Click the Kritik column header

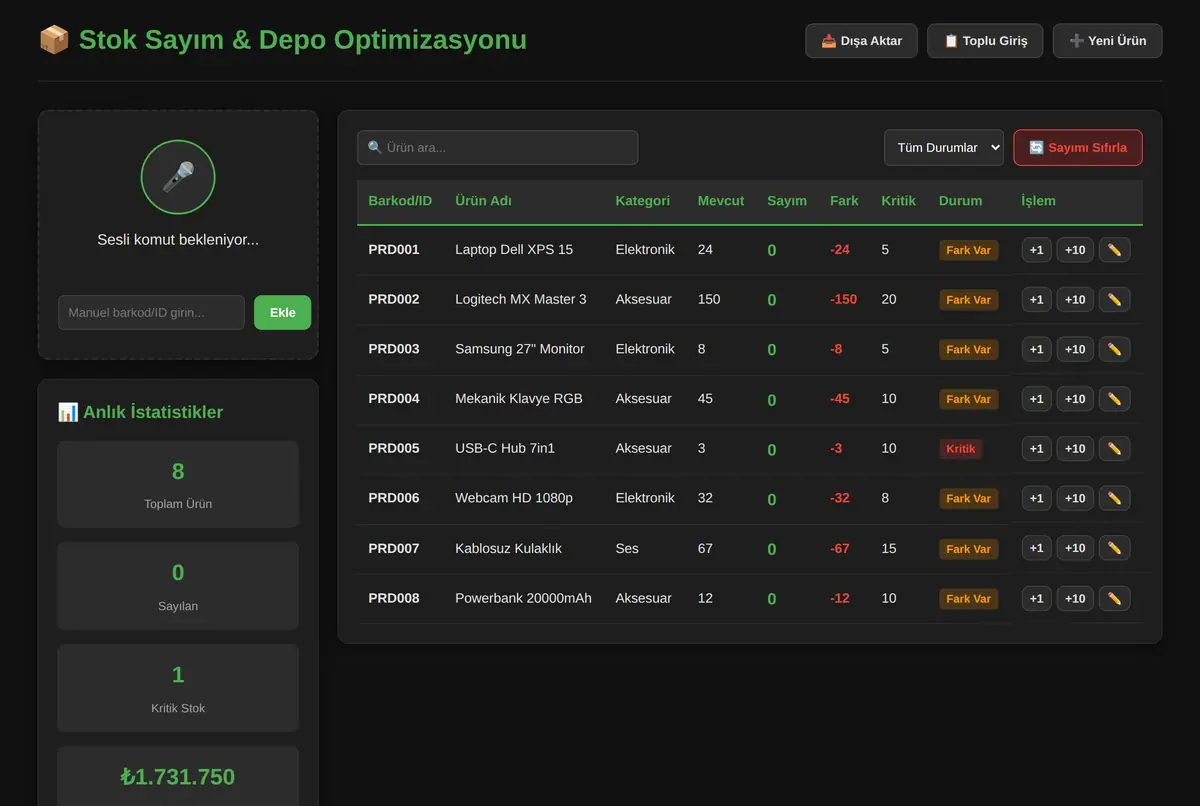click(x=898, y=201)
